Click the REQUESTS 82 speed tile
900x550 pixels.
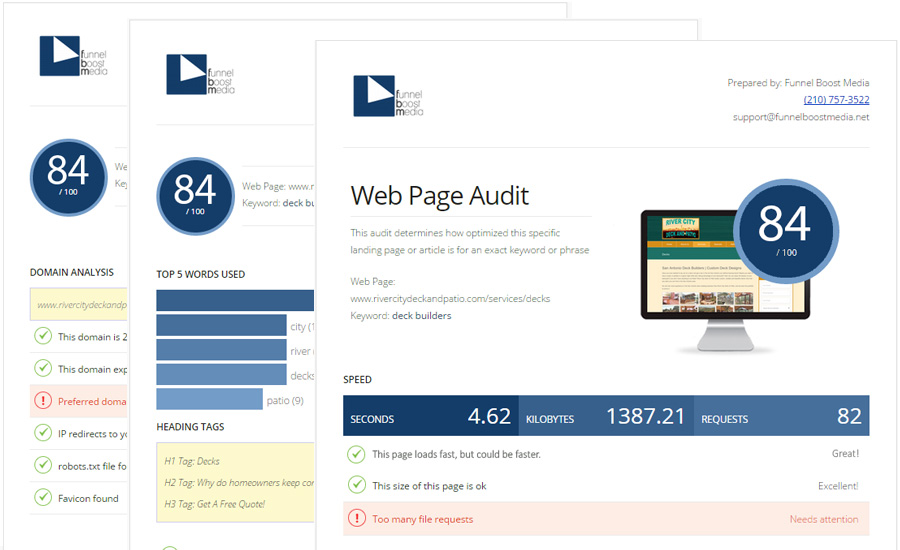(782, 416)
